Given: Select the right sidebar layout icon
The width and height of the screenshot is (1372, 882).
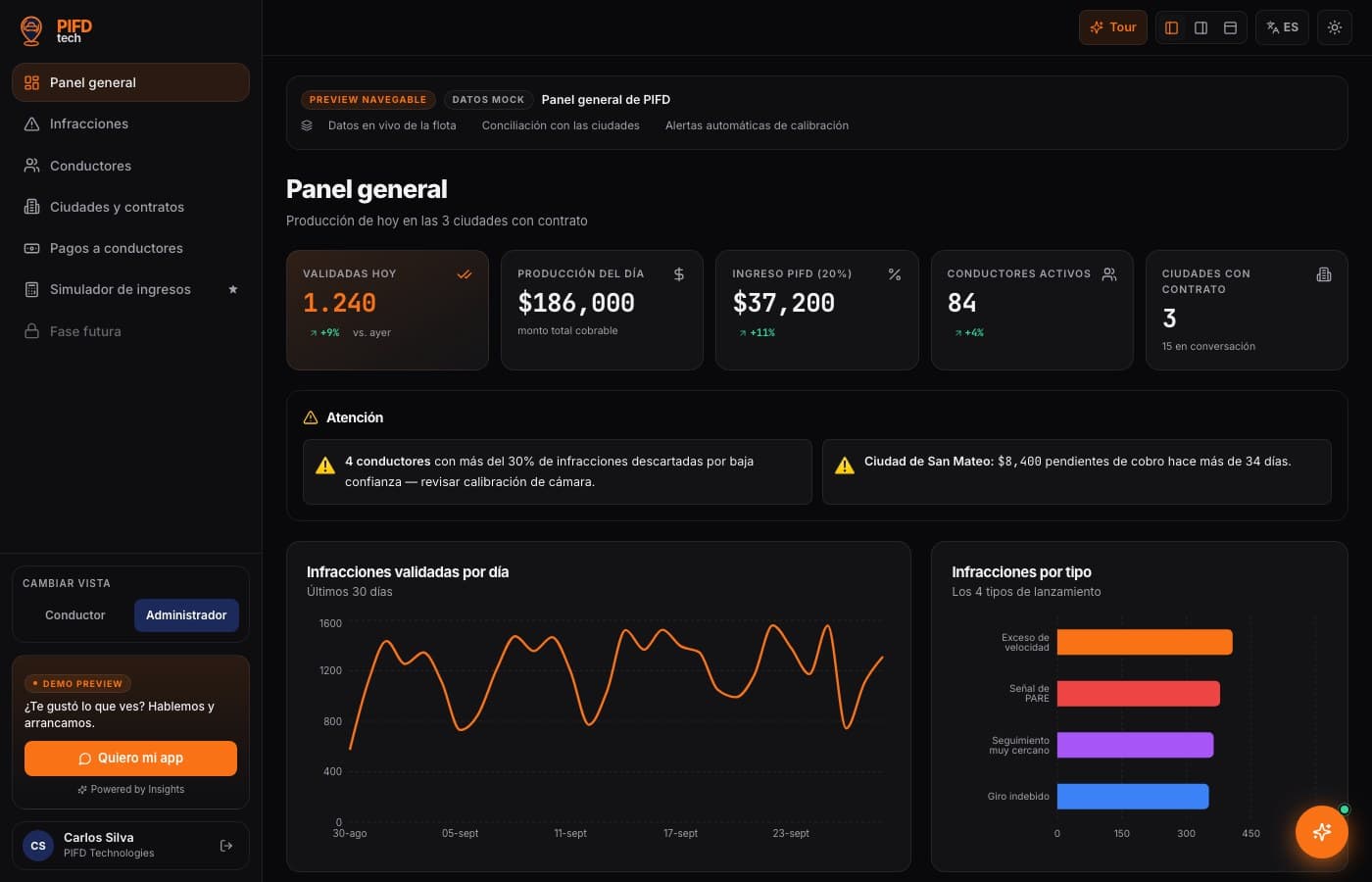Looking at the screenshot, I should tap(1200, 27).
